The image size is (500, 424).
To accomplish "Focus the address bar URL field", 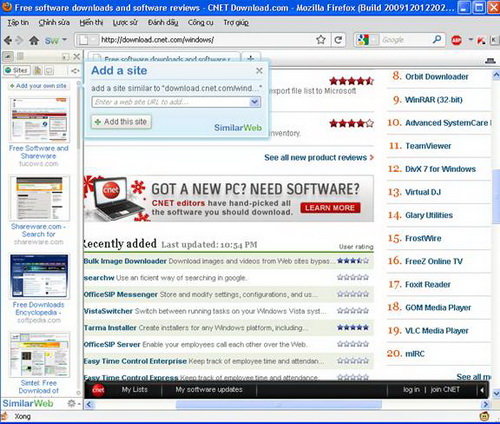I will (x=207, y=40).
